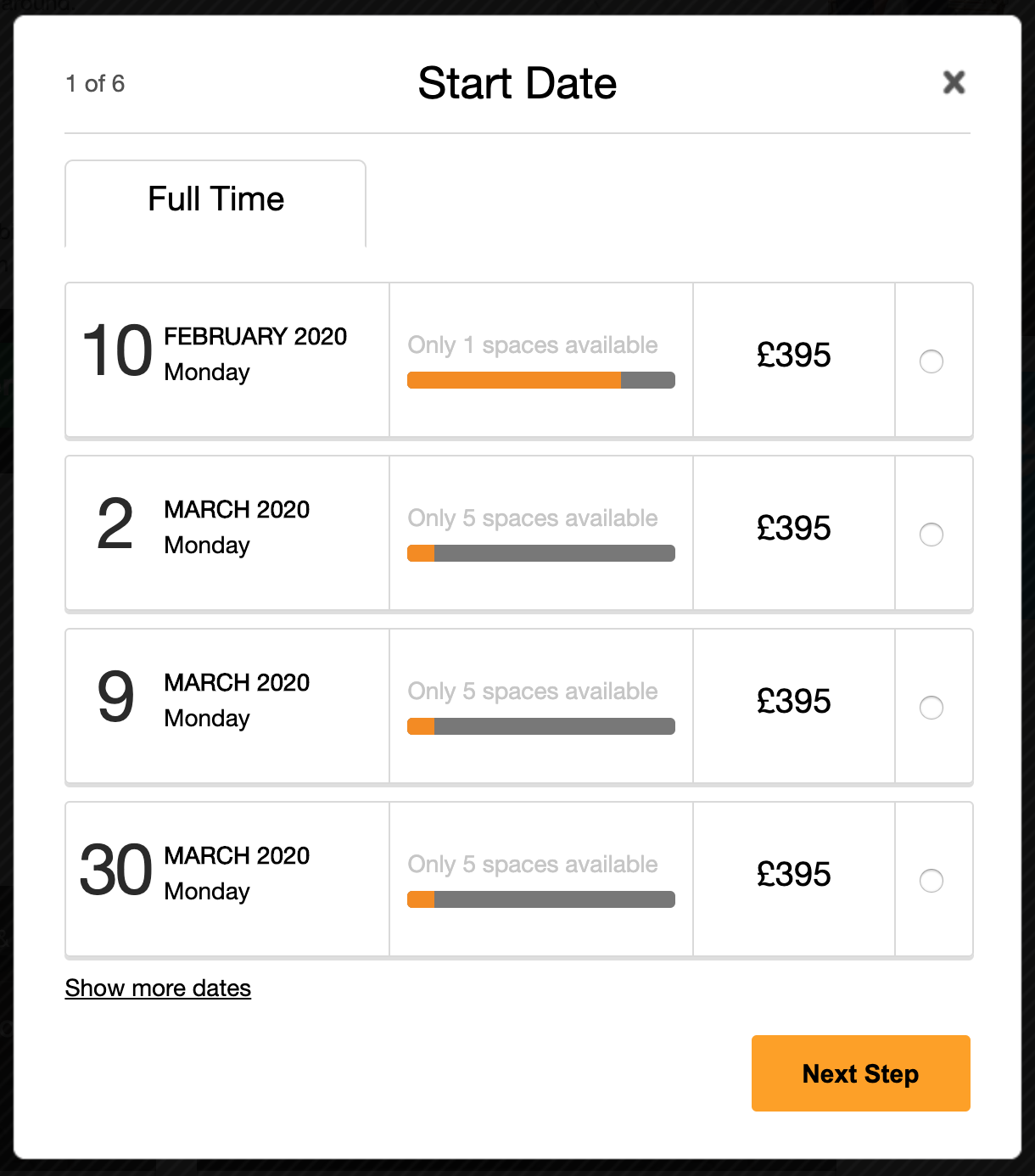Close the Start Date dialog

[x=954, y=82]
